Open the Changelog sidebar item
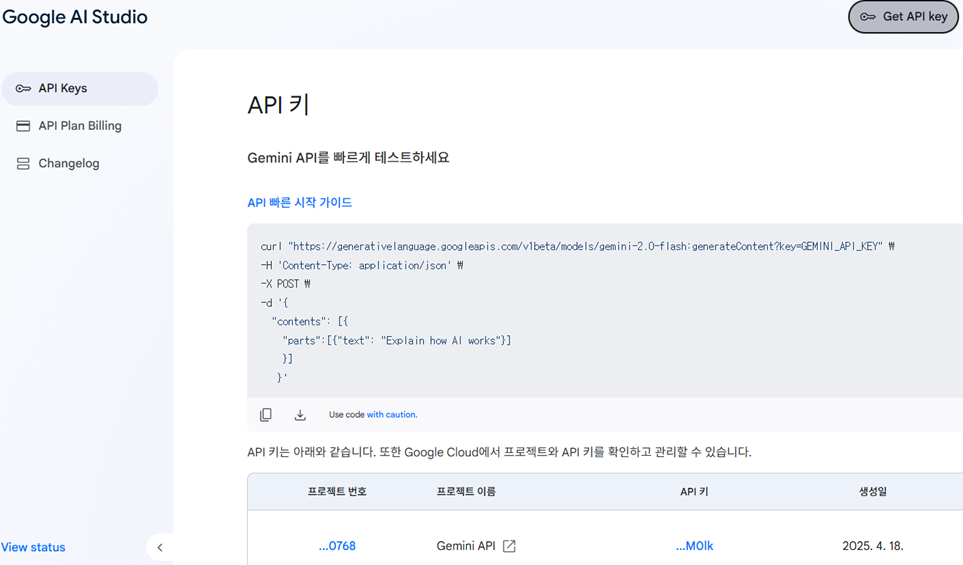This screenshot has width=963, height=565. tap(80, 163)
